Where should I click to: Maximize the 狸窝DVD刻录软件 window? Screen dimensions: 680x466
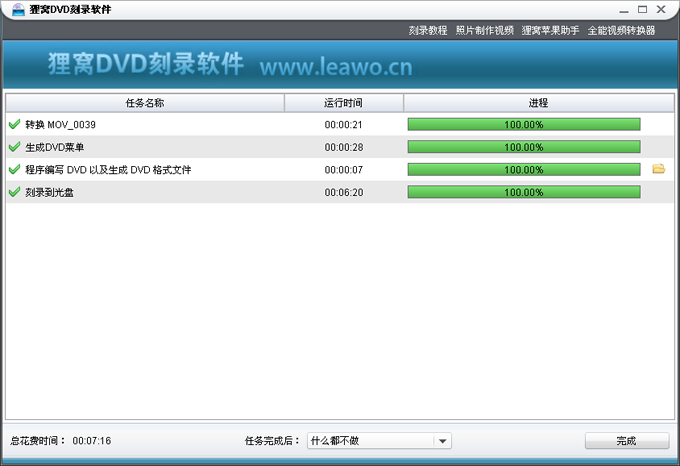pos(642,9)
